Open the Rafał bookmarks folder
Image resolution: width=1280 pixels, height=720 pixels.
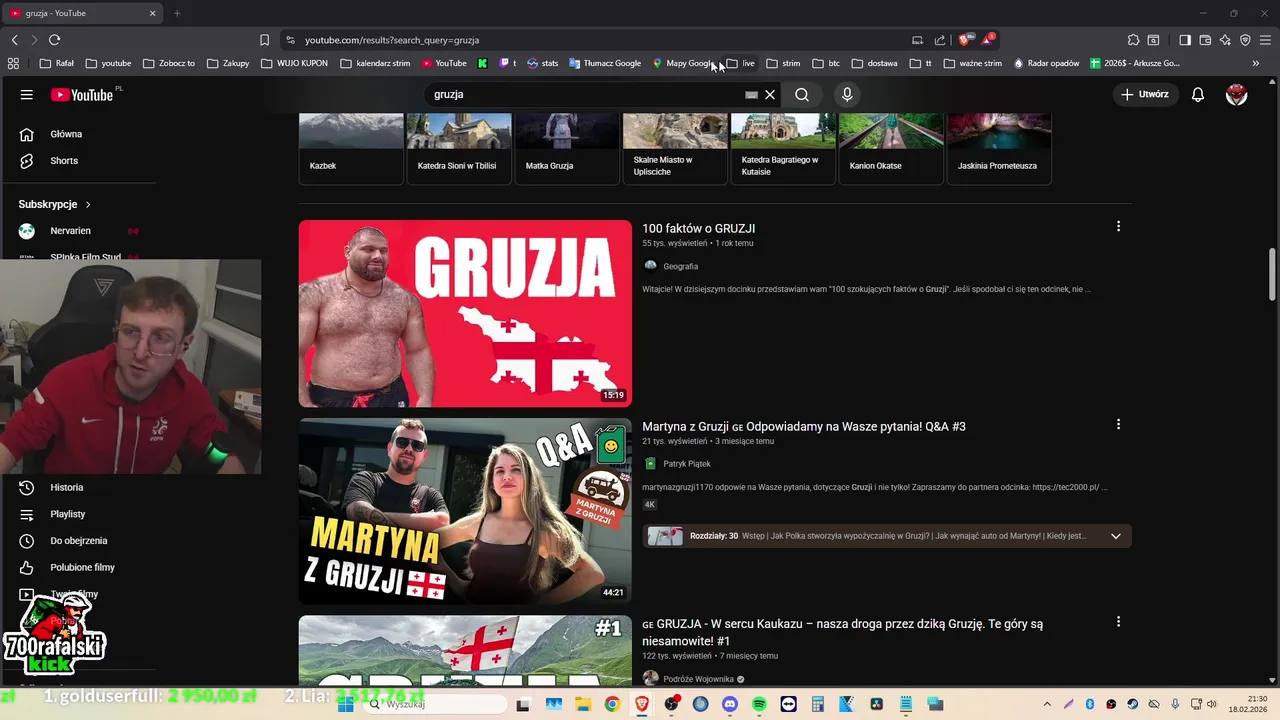click(57, 63)
